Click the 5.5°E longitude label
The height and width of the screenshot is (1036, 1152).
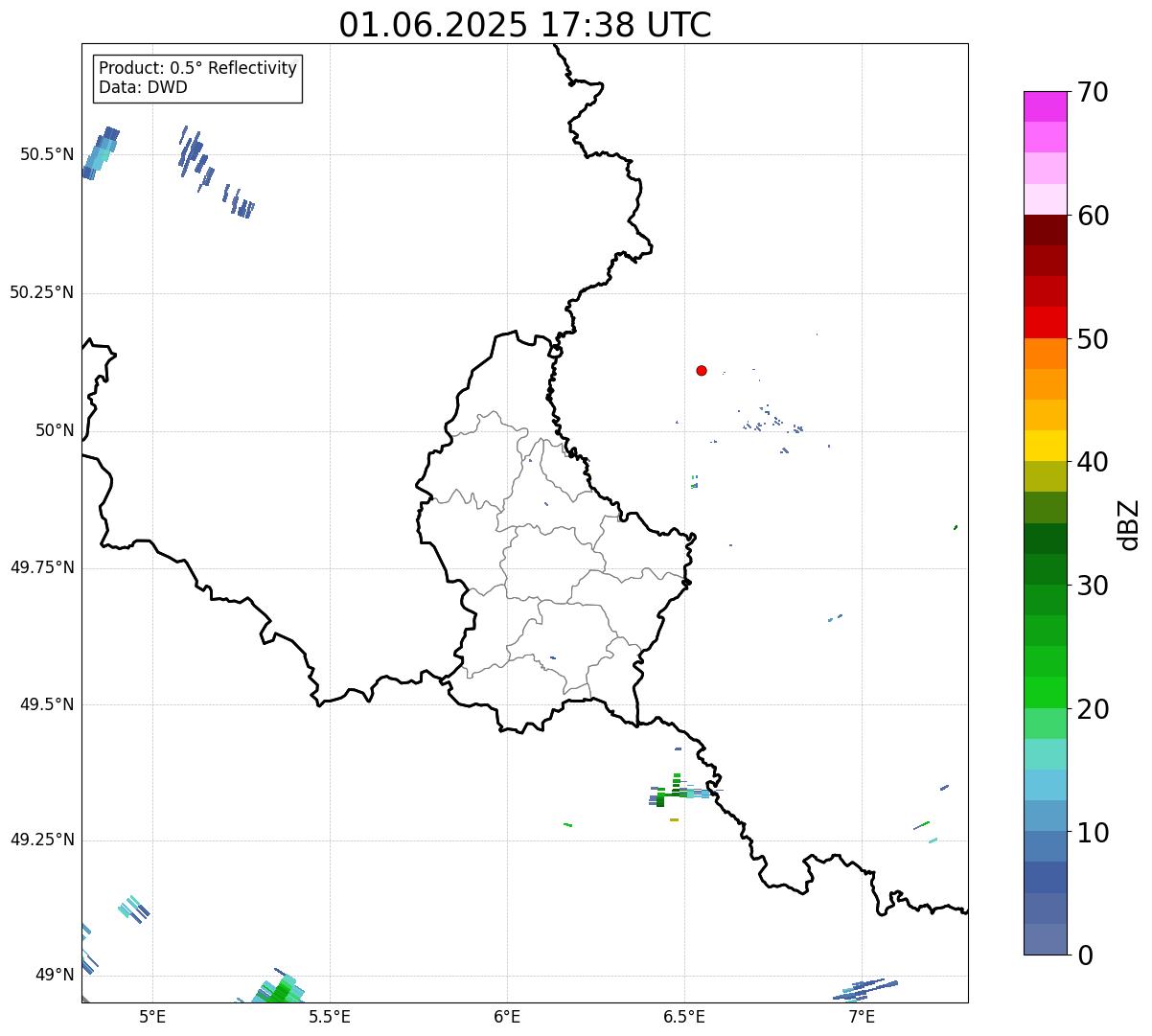[x=330, y=1016]
